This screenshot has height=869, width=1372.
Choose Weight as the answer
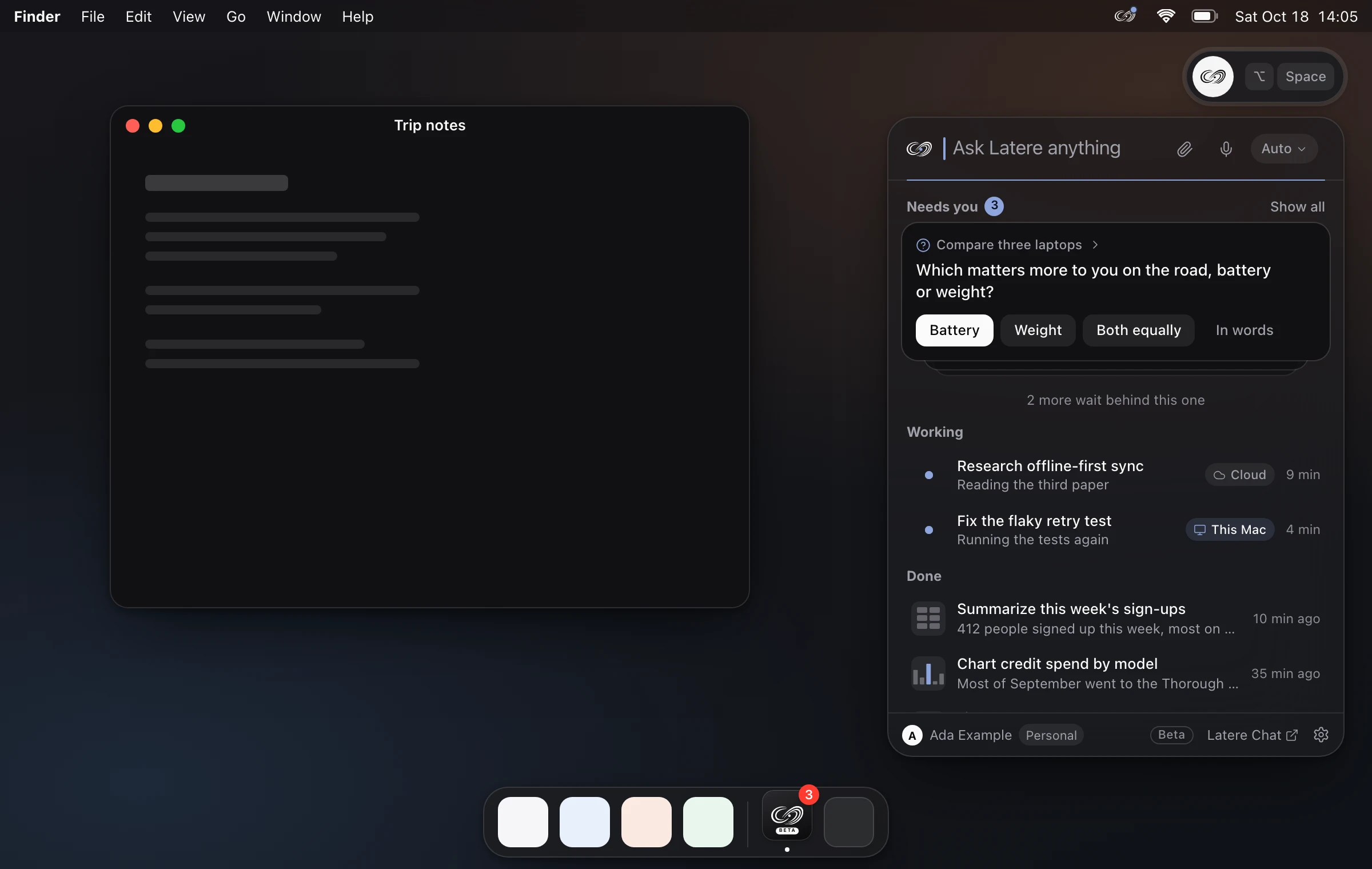(1038, 330)
